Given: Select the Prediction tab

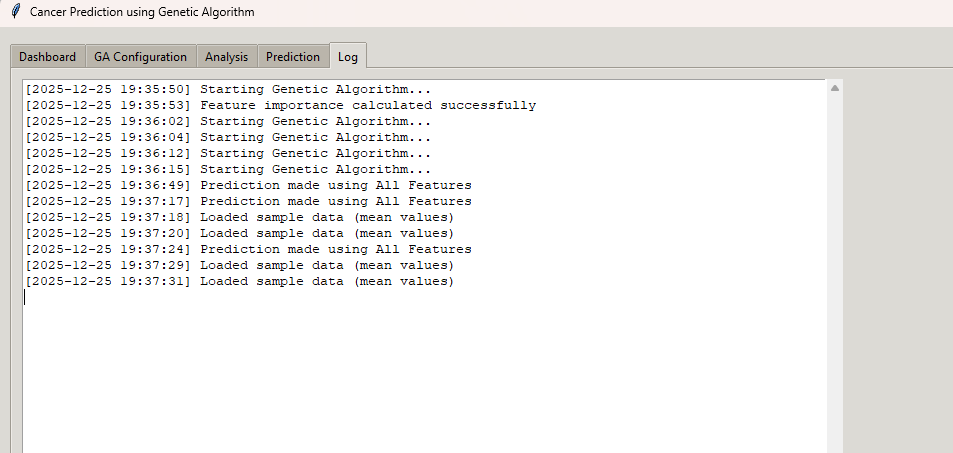Looking at the screenshot, I should click(x=293, y=57).
